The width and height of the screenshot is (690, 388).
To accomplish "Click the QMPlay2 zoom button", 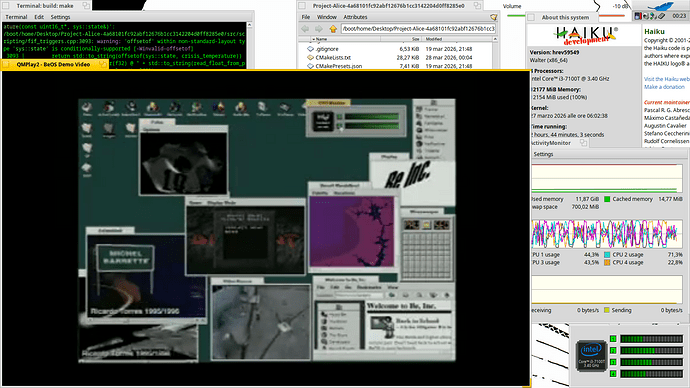I will (x=103, y=64).
